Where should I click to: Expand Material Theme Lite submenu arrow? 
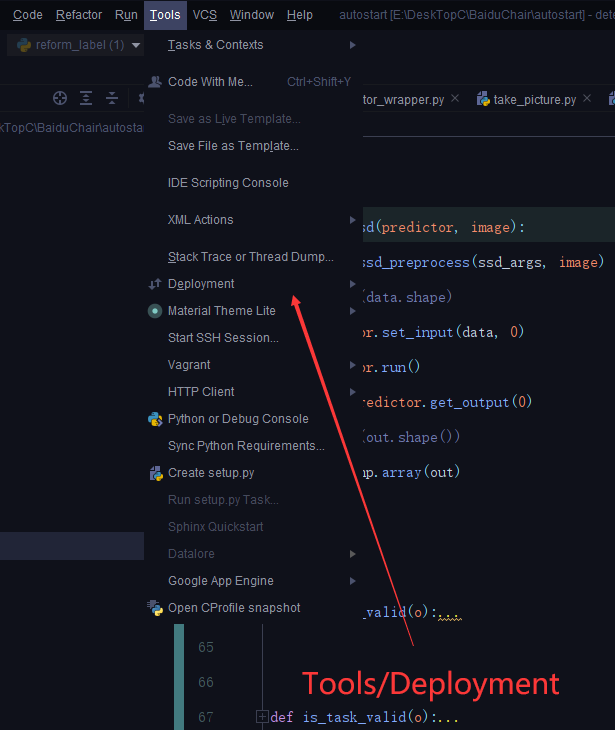352,311
